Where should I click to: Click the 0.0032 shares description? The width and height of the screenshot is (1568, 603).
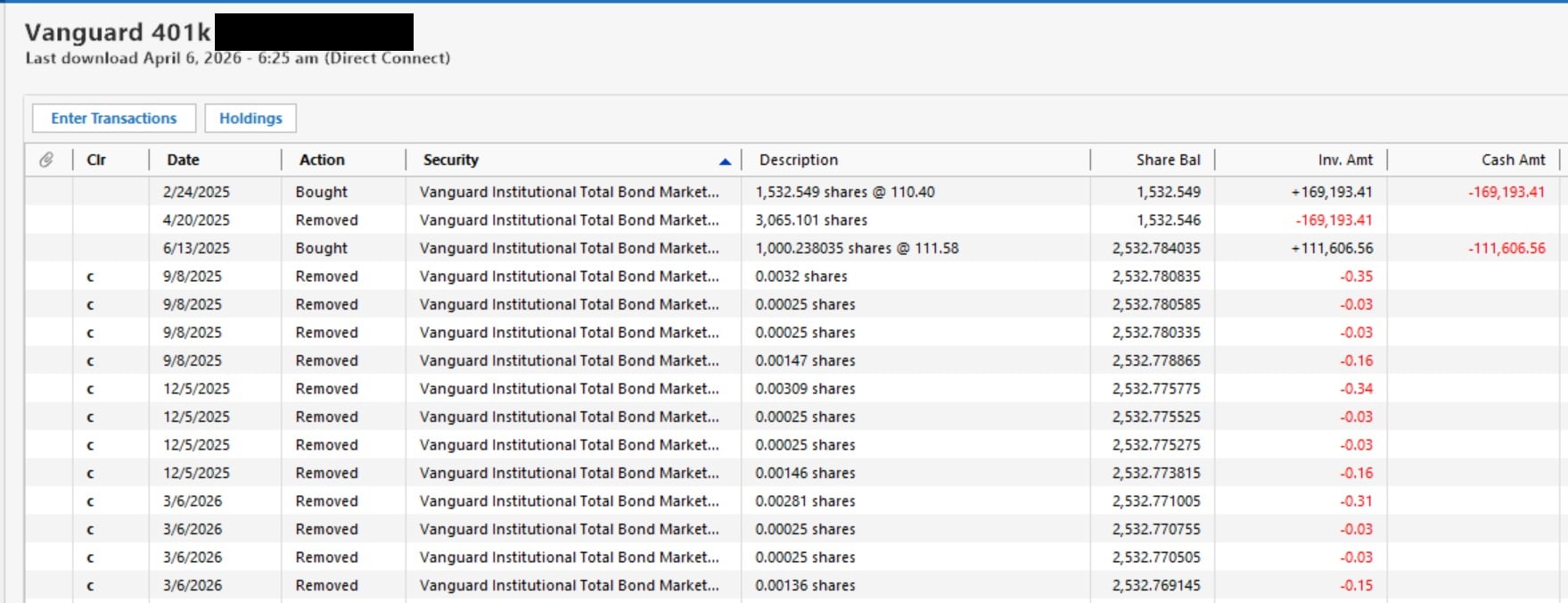[801, 277]
